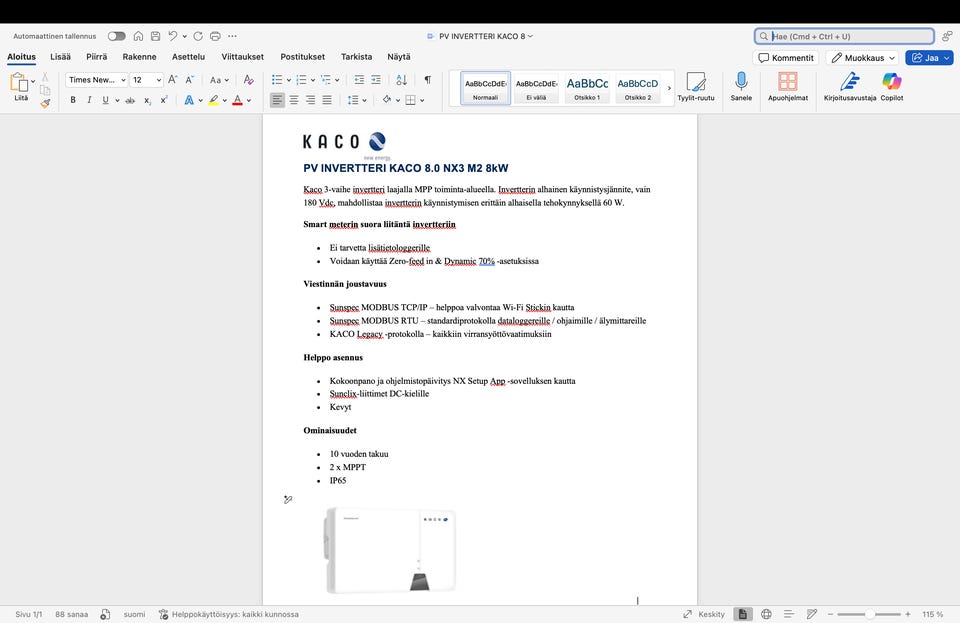This screenshot has width=960, height=623.
Task: Decrease the paragraph indent
Action: pyautogui.click(x=359, y=80)
